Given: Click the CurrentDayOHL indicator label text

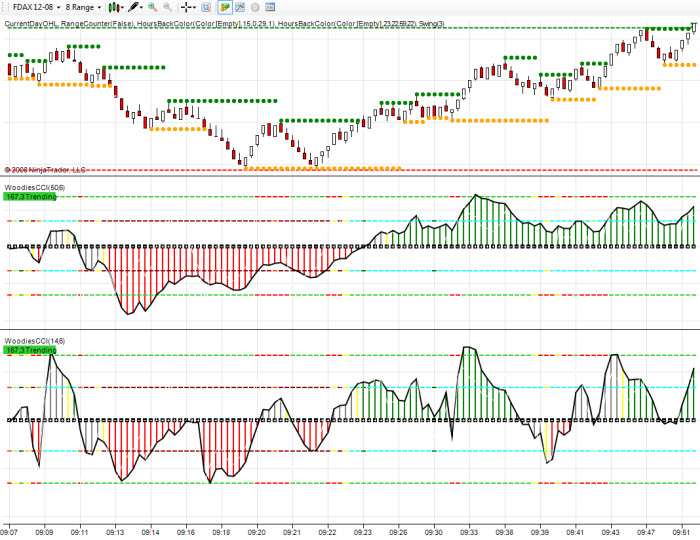Looking at the screenshot, I should 31,24.
